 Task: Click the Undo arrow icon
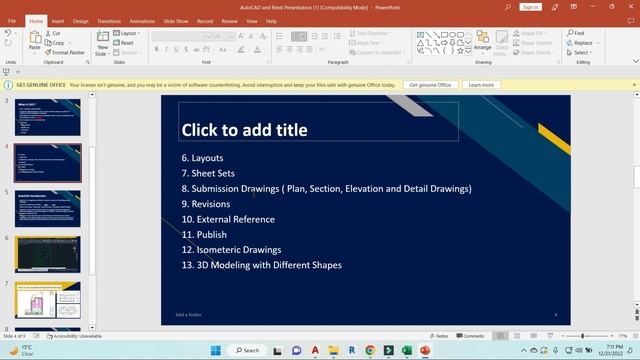coord(8,33)
